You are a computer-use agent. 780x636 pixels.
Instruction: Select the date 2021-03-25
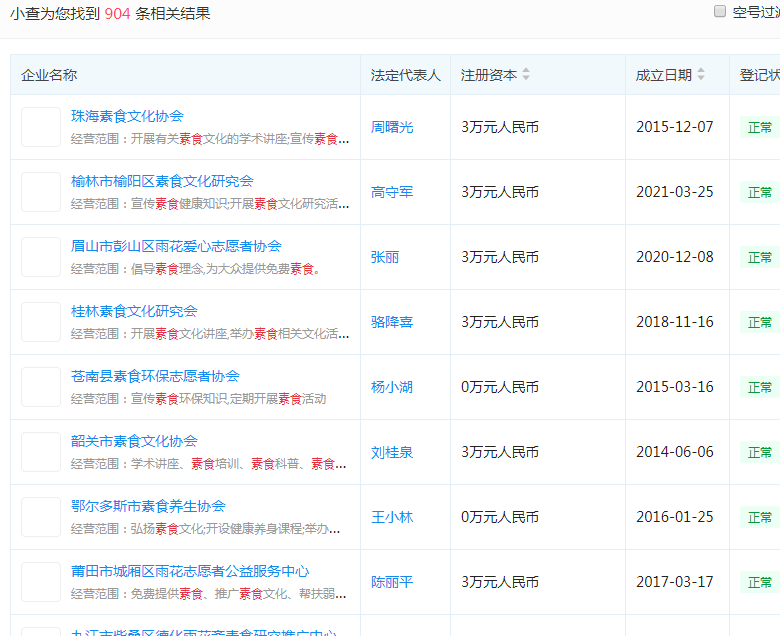click(675, 192)
